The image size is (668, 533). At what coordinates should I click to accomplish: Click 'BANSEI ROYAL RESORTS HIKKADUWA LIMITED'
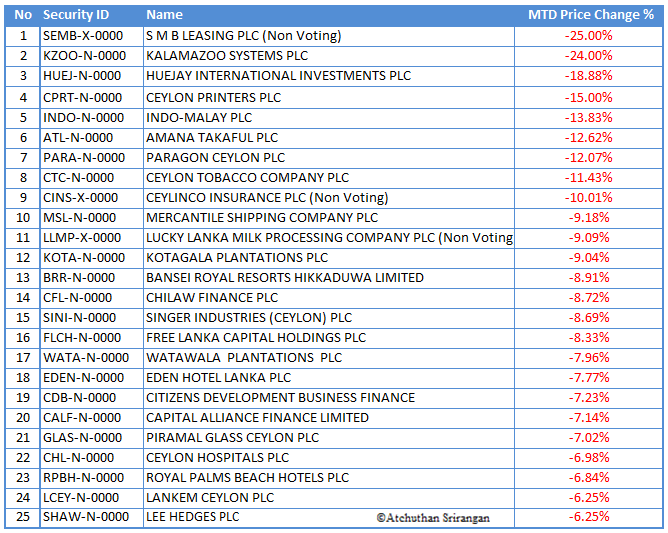click(x=285, y=278)
